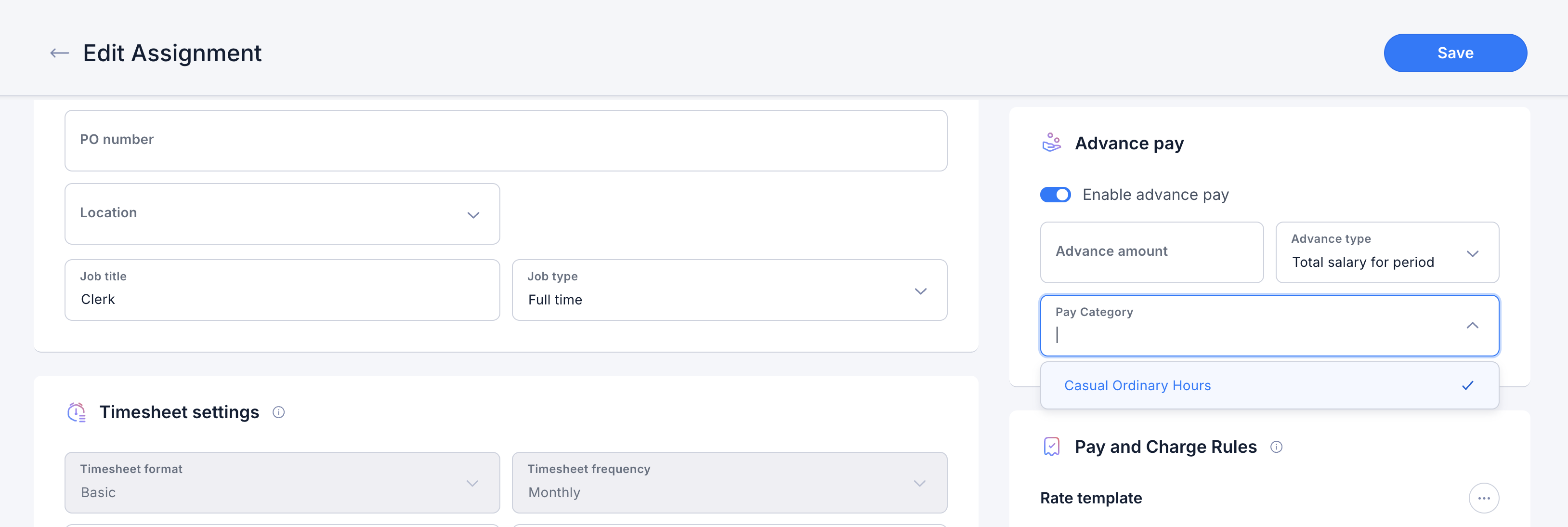Open the Rate template more options menu
The image size is (1568, 527).
click(x=1483, y=499)
